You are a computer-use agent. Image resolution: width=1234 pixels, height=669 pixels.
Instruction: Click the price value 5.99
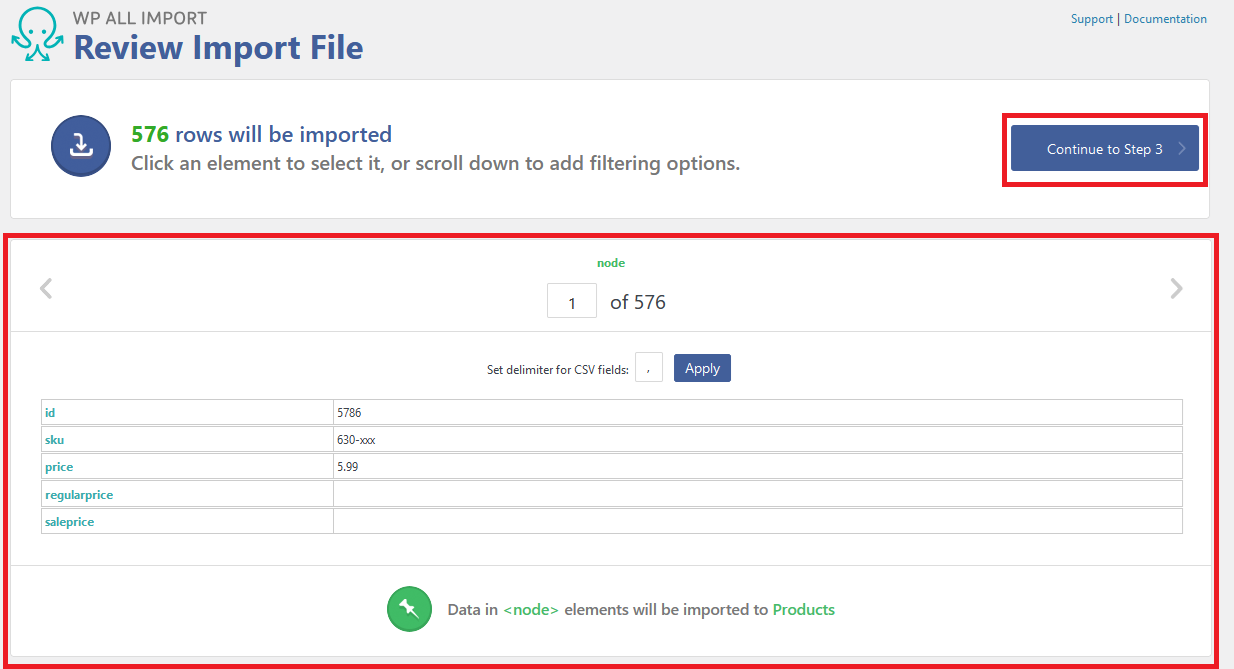(x=347, y=467)
